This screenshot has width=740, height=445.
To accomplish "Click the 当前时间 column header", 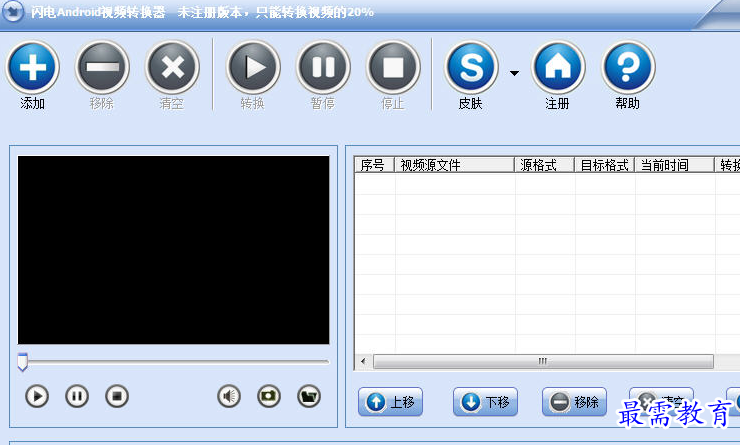I will 674,165.
